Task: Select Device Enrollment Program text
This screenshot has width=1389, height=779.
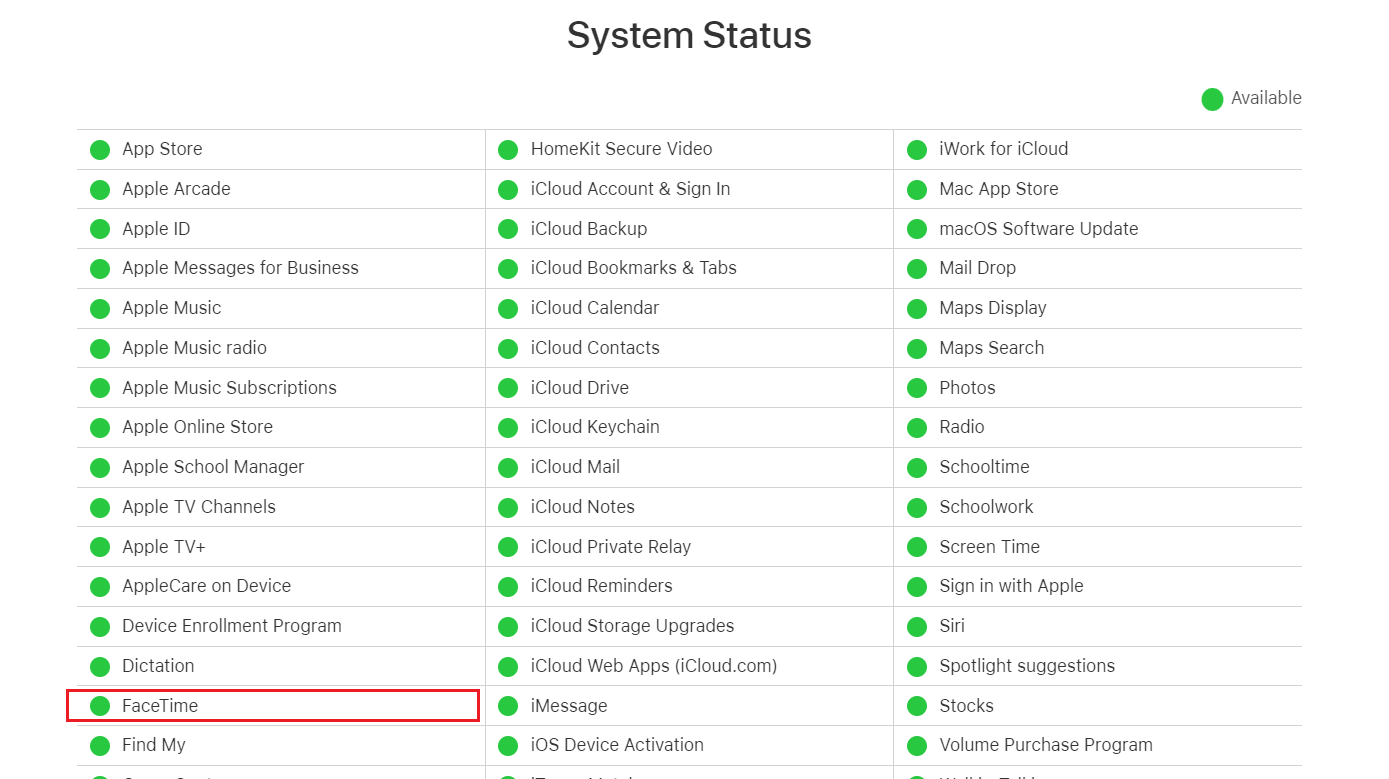Action: (x=232, y=626)
